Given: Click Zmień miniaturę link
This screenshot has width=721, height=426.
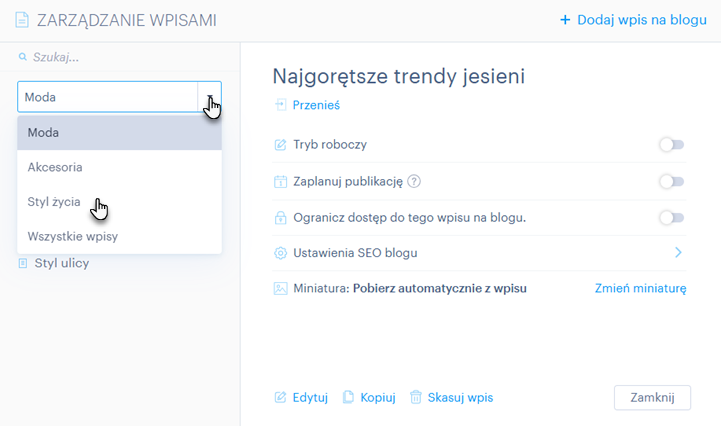Looking at the screenshot, I should (641, 288).
